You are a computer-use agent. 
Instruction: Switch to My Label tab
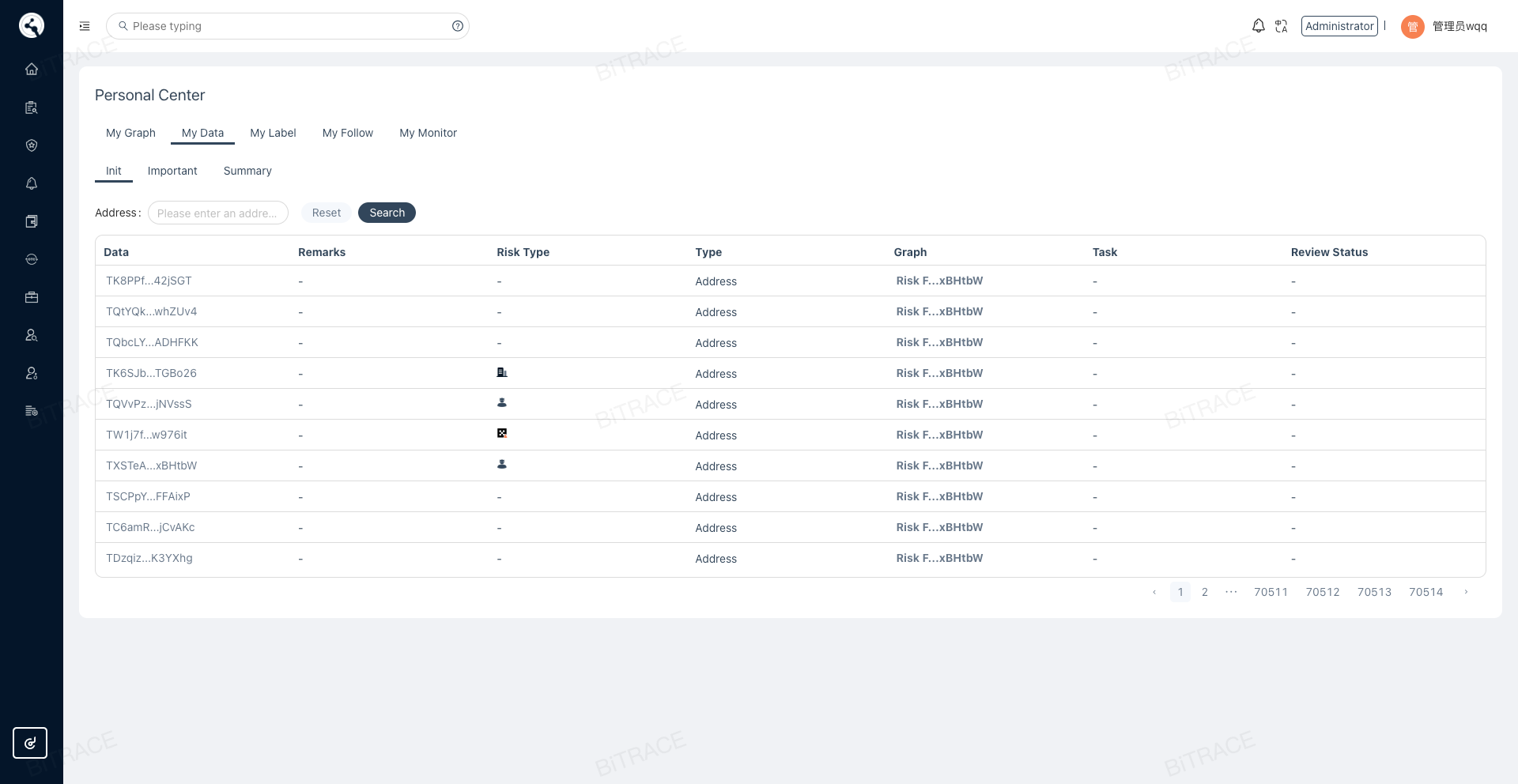tap(273, 133)
